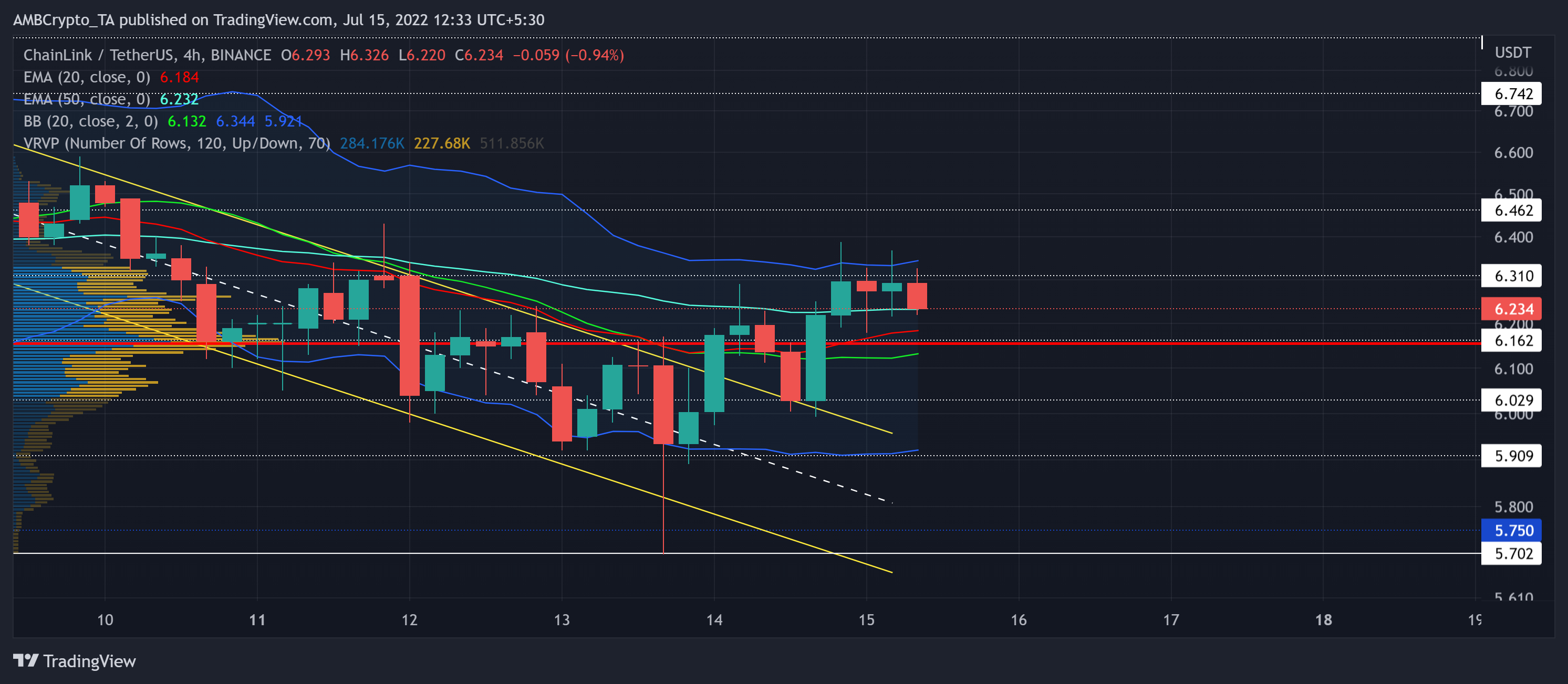Click the TradingView.com published header text
1568x684 pixels.
[x=278, y=20]
